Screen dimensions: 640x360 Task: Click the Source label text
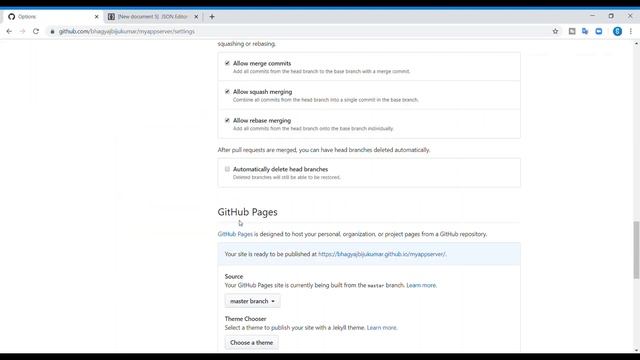click(234, 277)
